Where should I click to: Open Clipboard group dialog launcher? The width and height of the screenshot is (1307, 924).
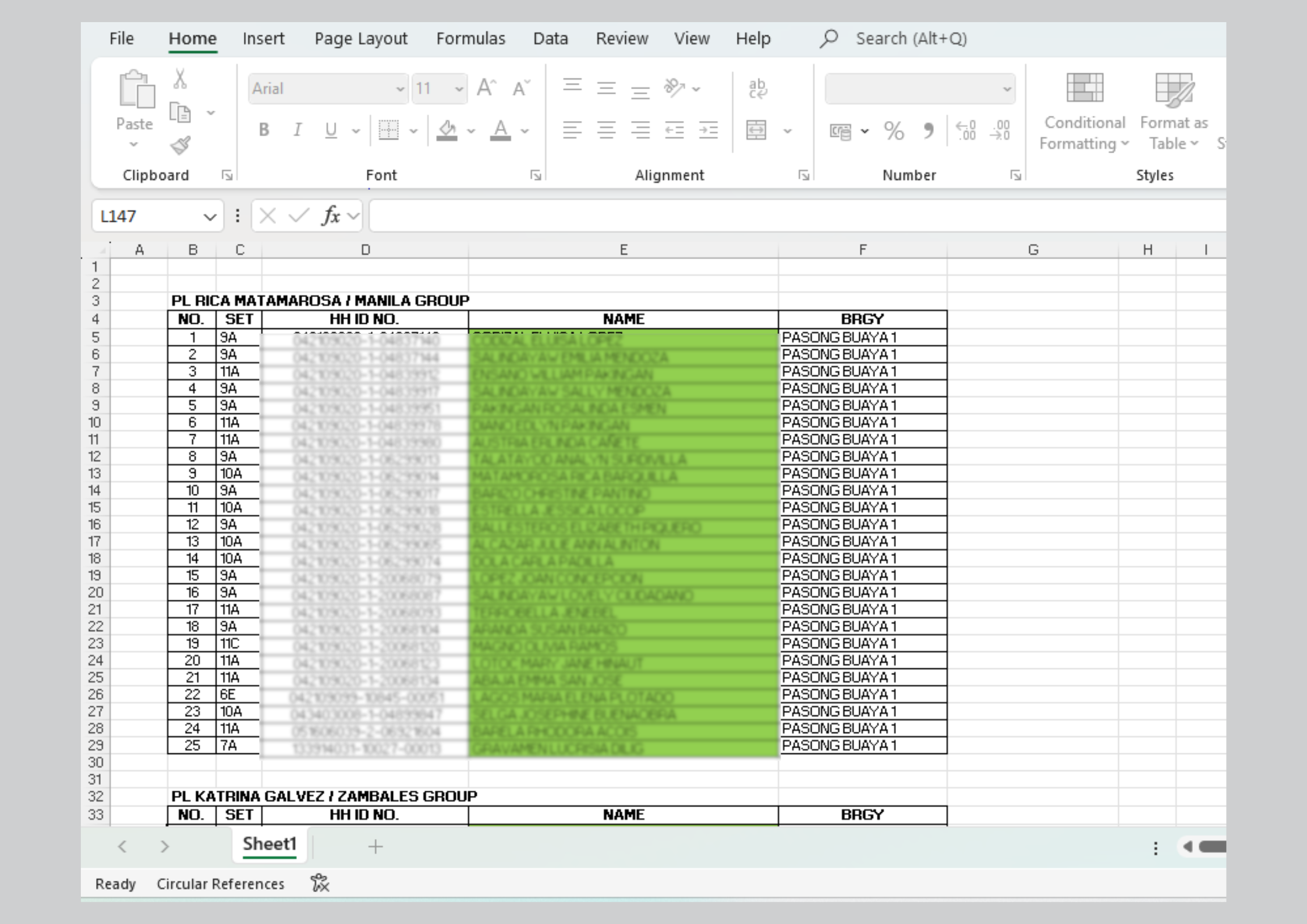[227, 175]
